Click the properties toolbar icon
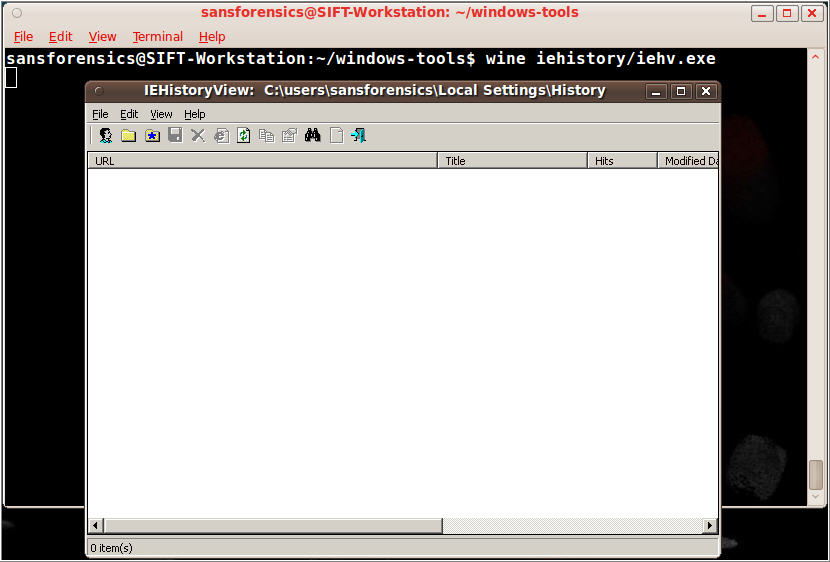The image size is (830, 562). [289, 135]
